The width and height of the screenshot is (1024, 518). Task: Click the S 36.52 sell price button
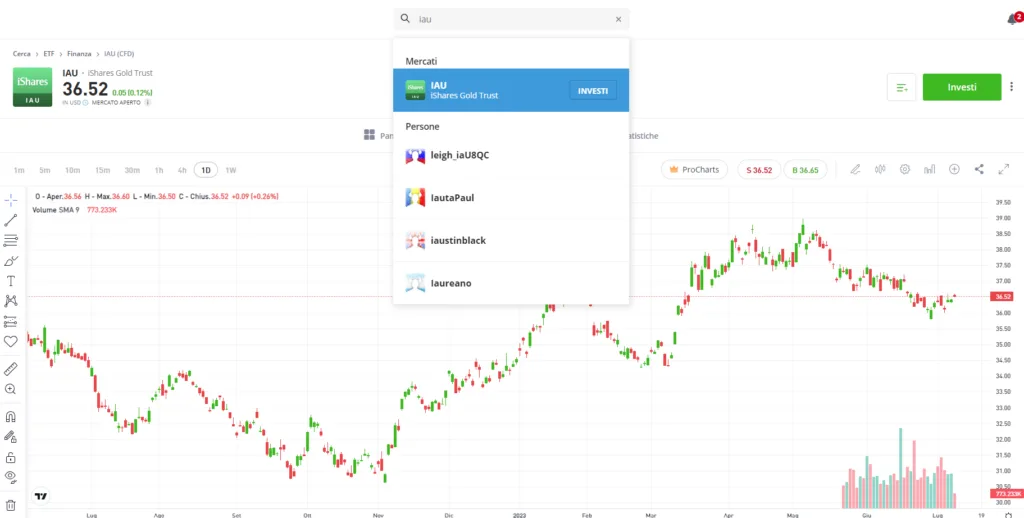[x=759, y=170]
